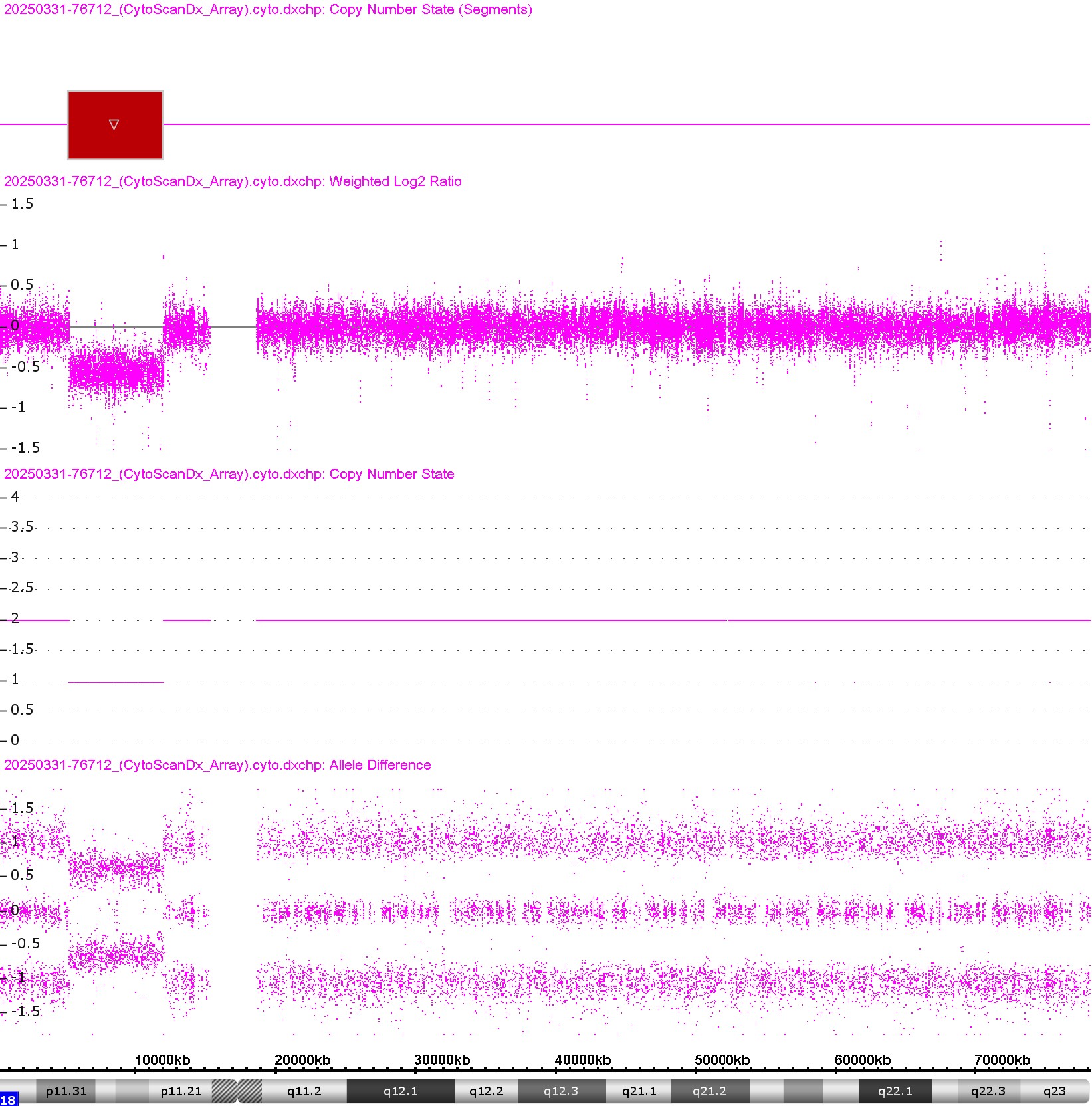Viewport: 1092px width, 1106px height.
Task: Pick the dark q12.1 cytoband
Action: click(400, 1091)
